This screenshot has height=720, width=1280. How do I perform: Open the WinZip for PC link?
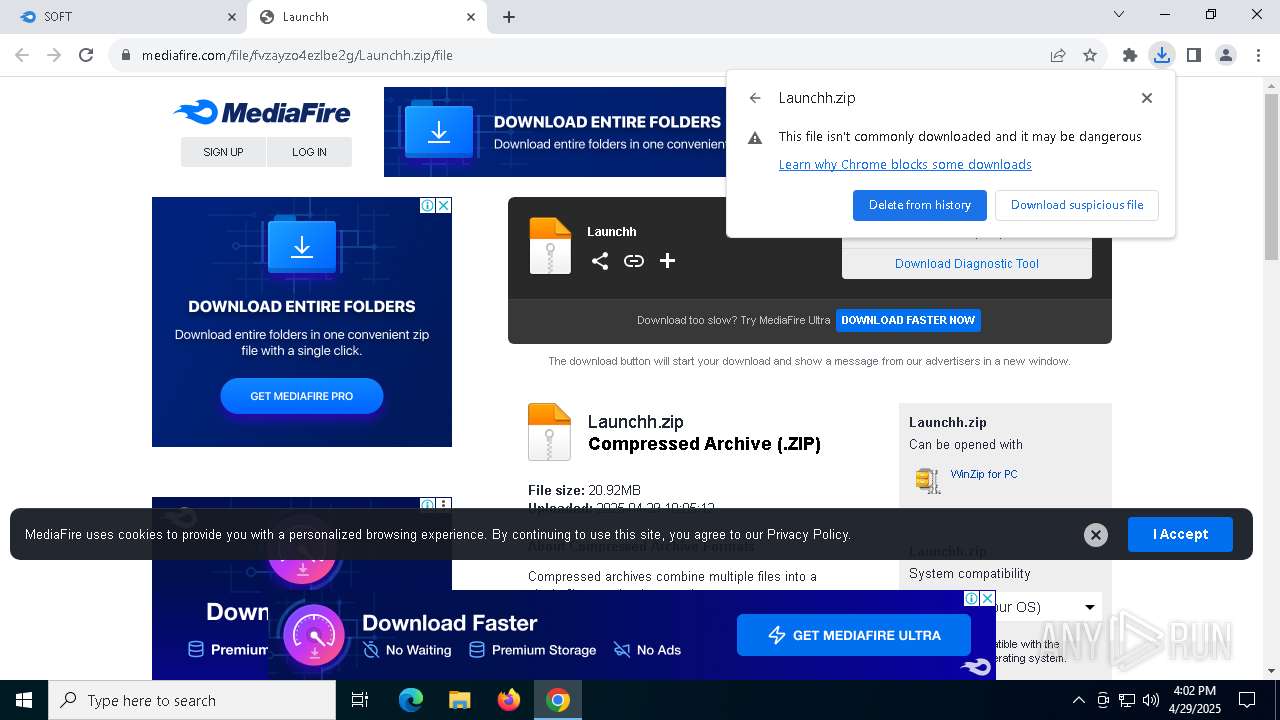tap(984, 474)
